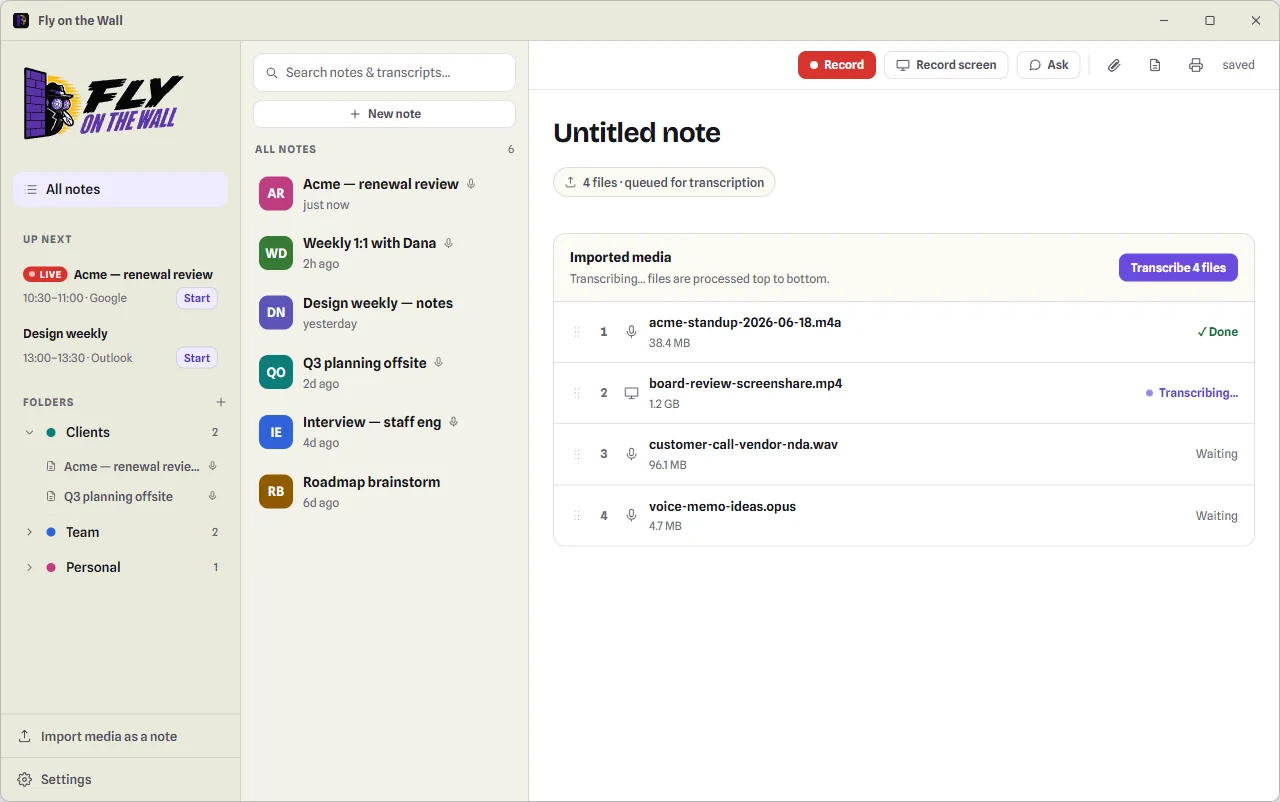Image resolution: width=1280 pixels, height=802 pixels.
Task: Click file name voice-memo-ideas.opus
Action: coord(722,506)
